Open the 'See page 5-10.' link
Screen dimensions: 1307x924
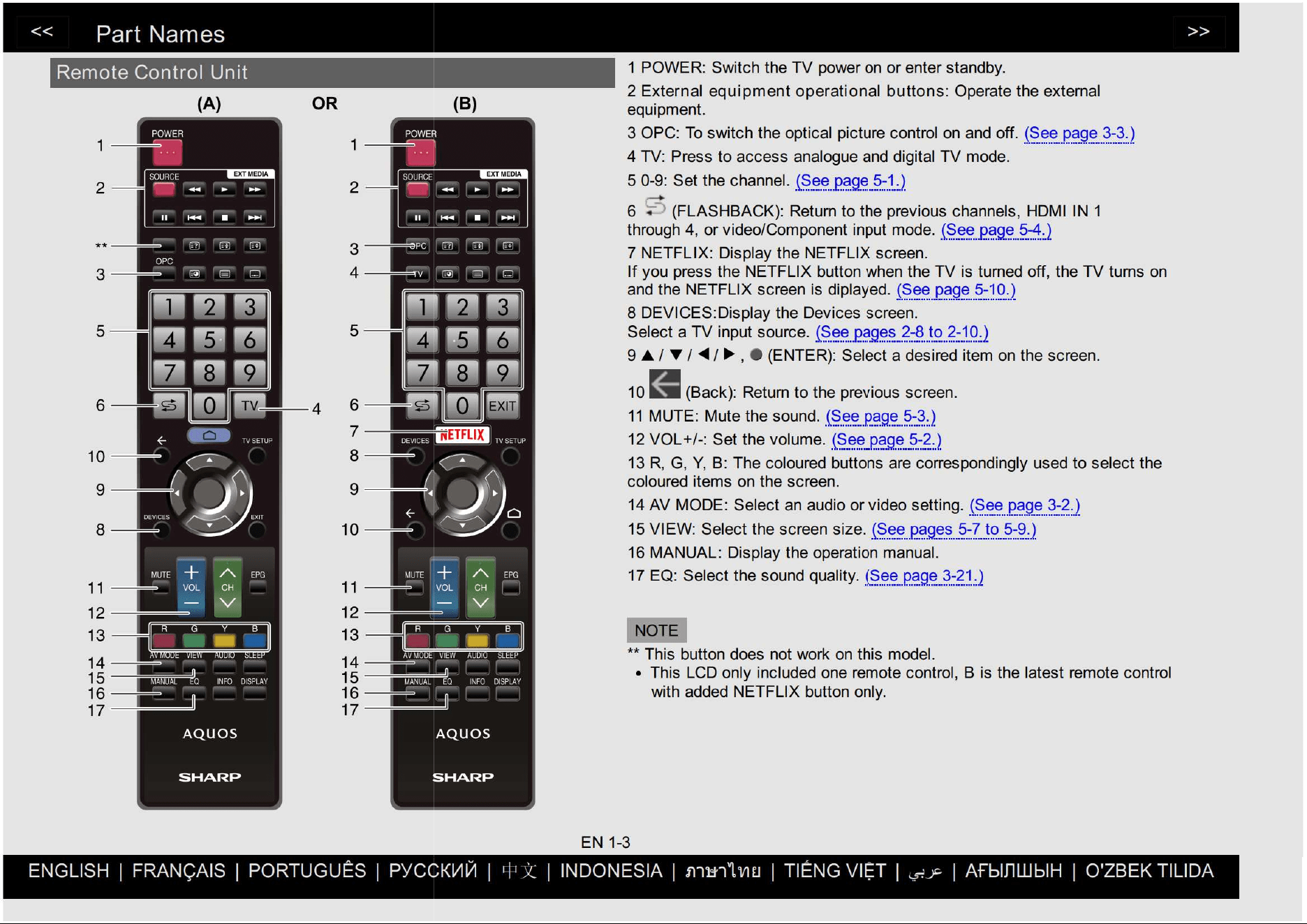(x=956, y=290)
